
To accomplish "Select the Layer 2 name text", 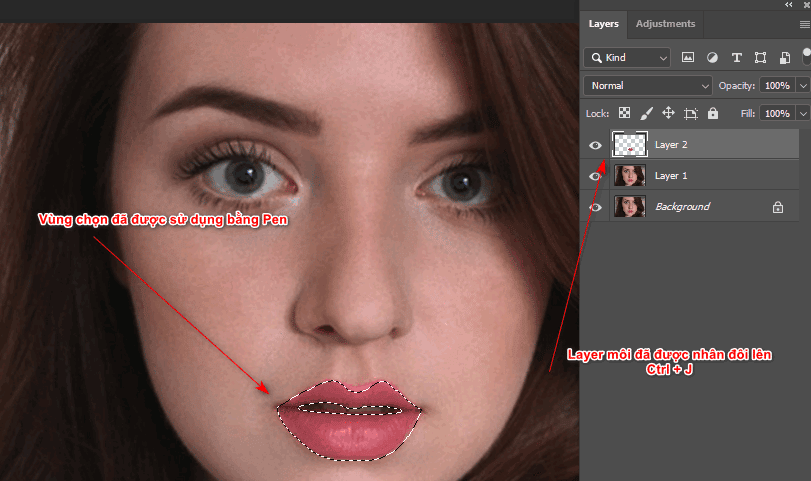I will pyautogui.click(x=671, y=145).
